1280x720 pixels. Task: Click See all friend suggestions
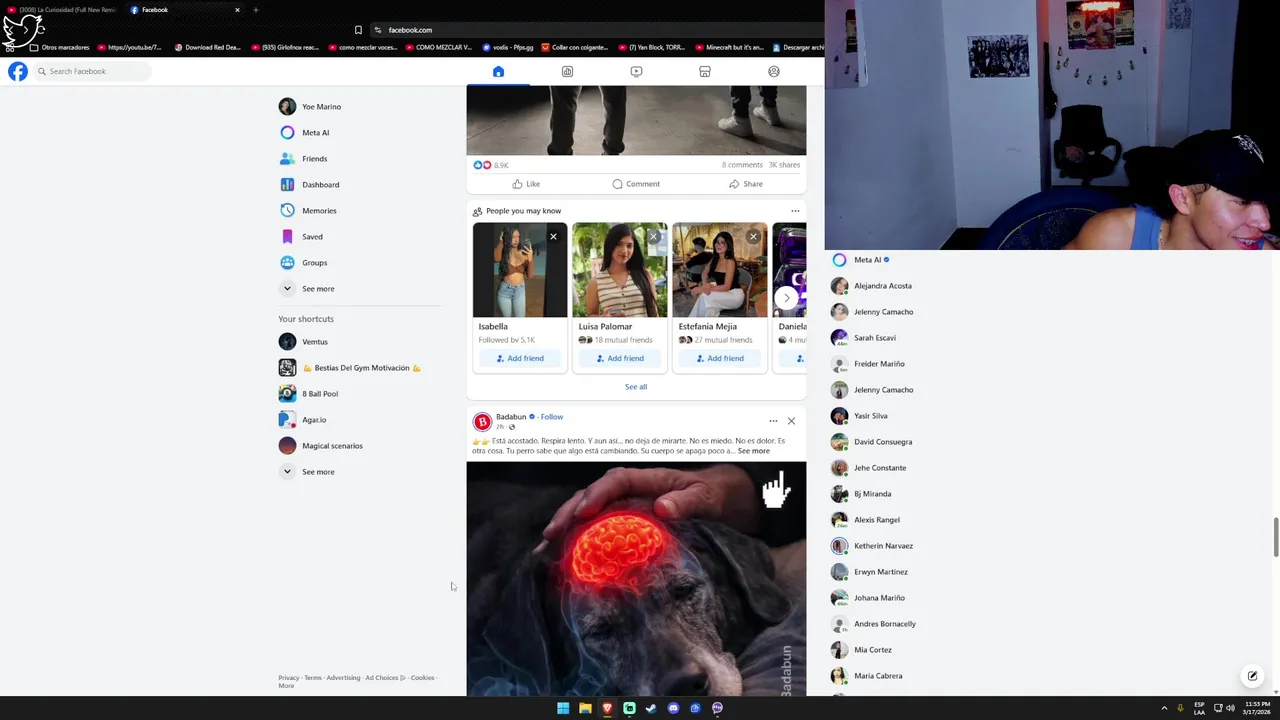click(x=636, y=387)
